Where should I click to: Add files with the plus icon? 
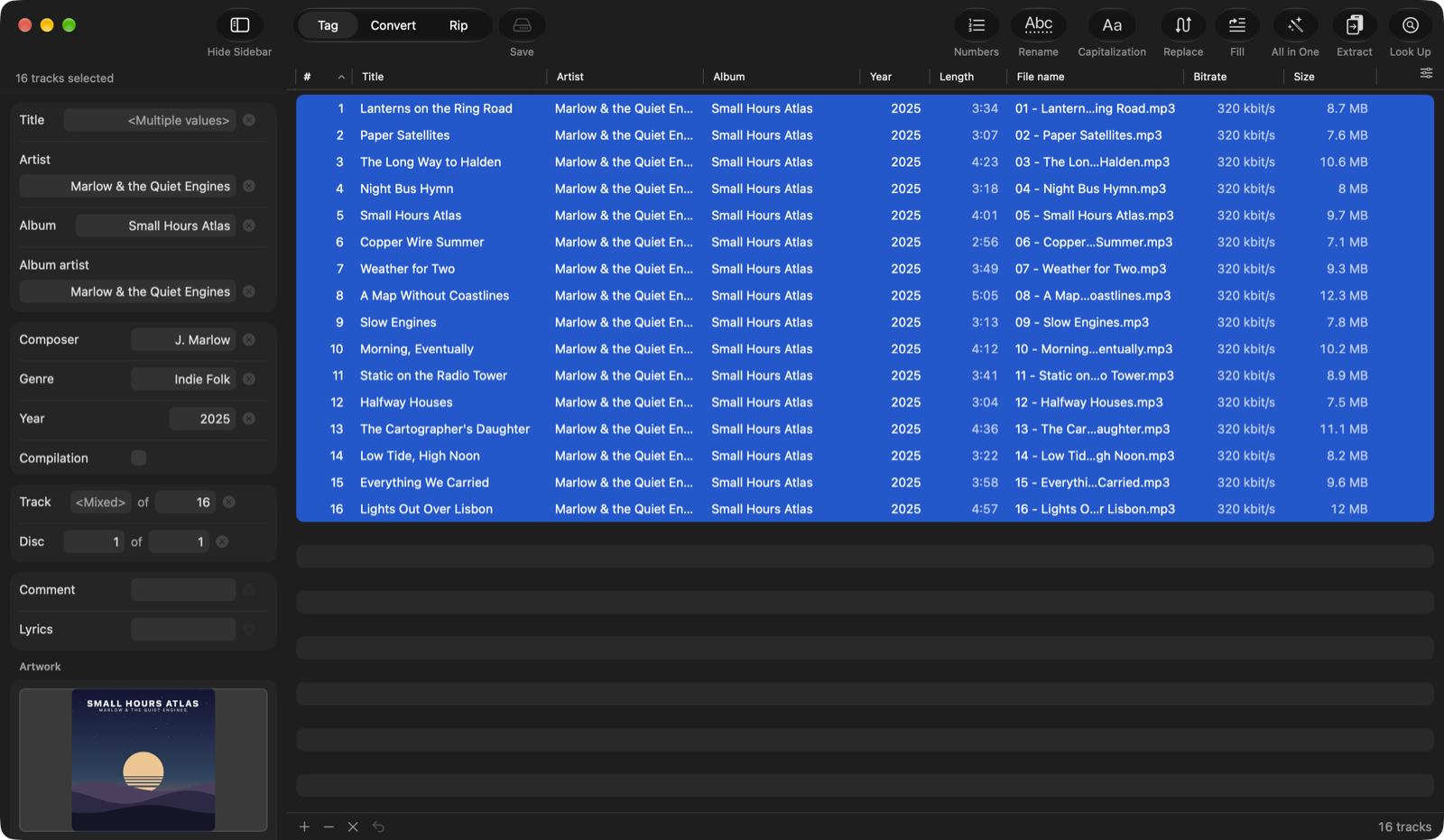click(304, 826)
